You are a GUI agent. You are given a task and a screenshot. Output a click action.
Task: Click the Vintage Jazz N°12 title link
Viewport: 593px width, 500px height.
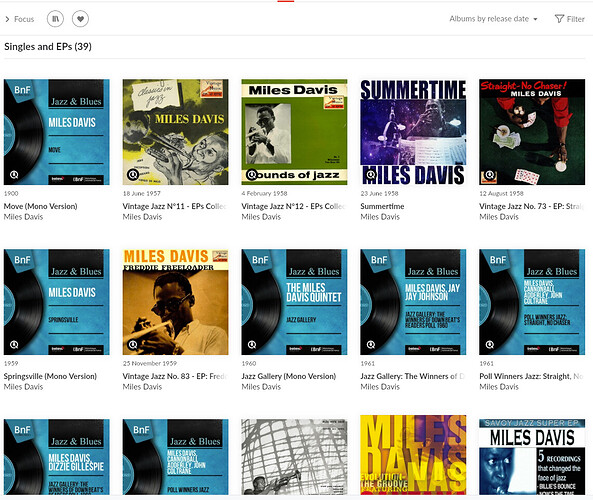point(293,206)
